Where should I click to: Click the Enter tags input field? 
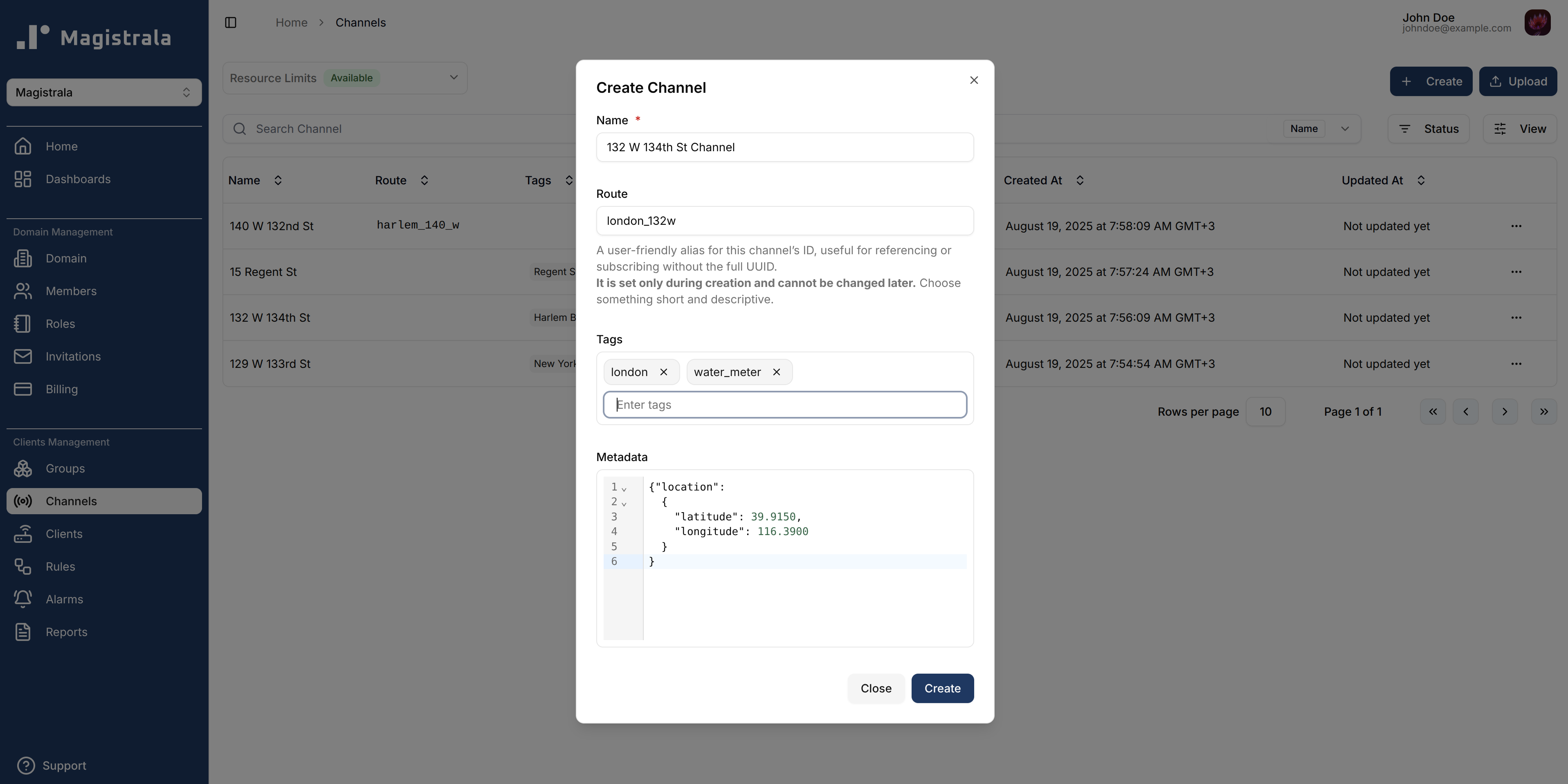tap(784, 405)
